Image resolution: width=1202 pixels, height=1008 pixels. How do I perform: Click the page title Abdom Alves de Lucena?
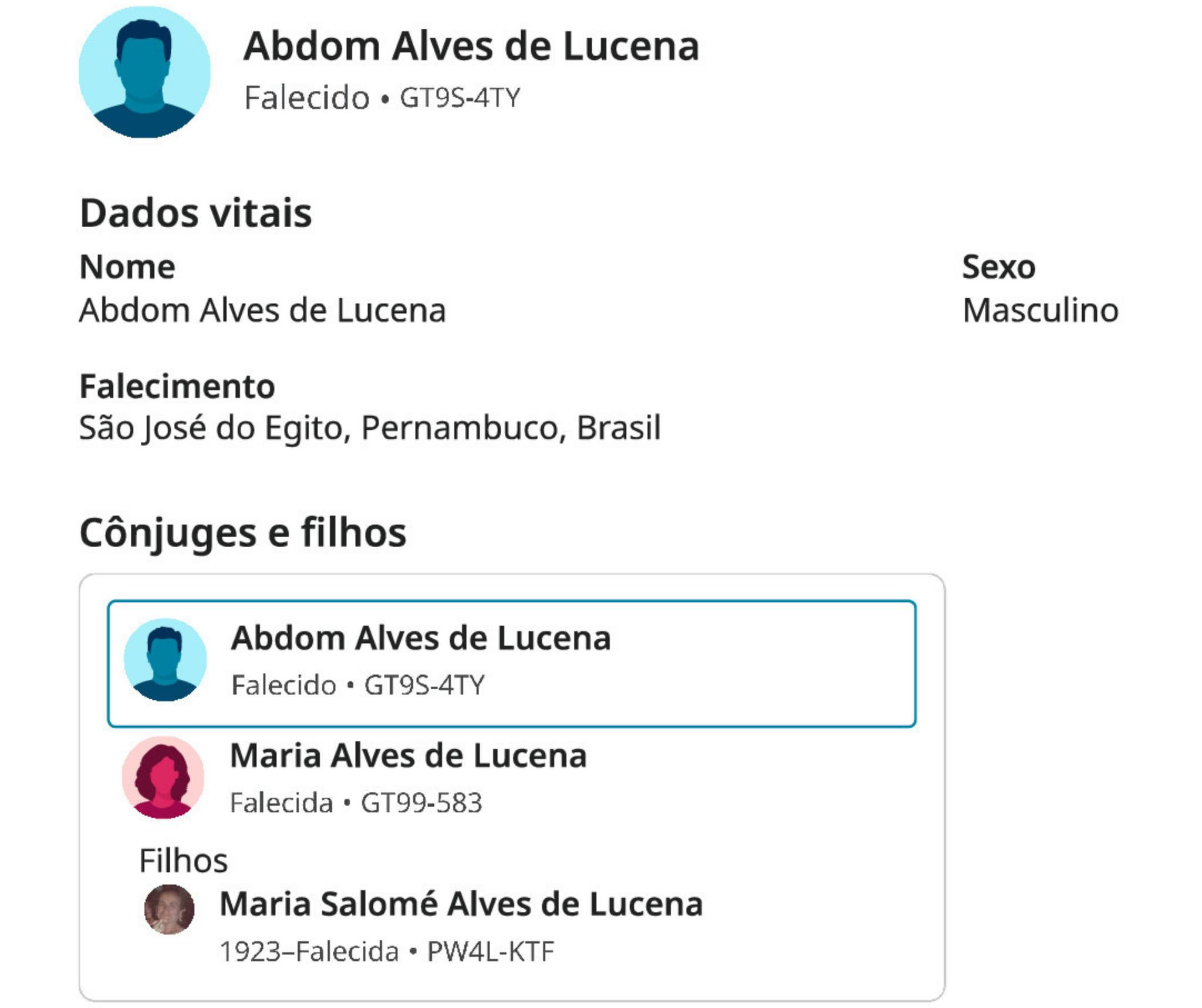pos(471,46)
